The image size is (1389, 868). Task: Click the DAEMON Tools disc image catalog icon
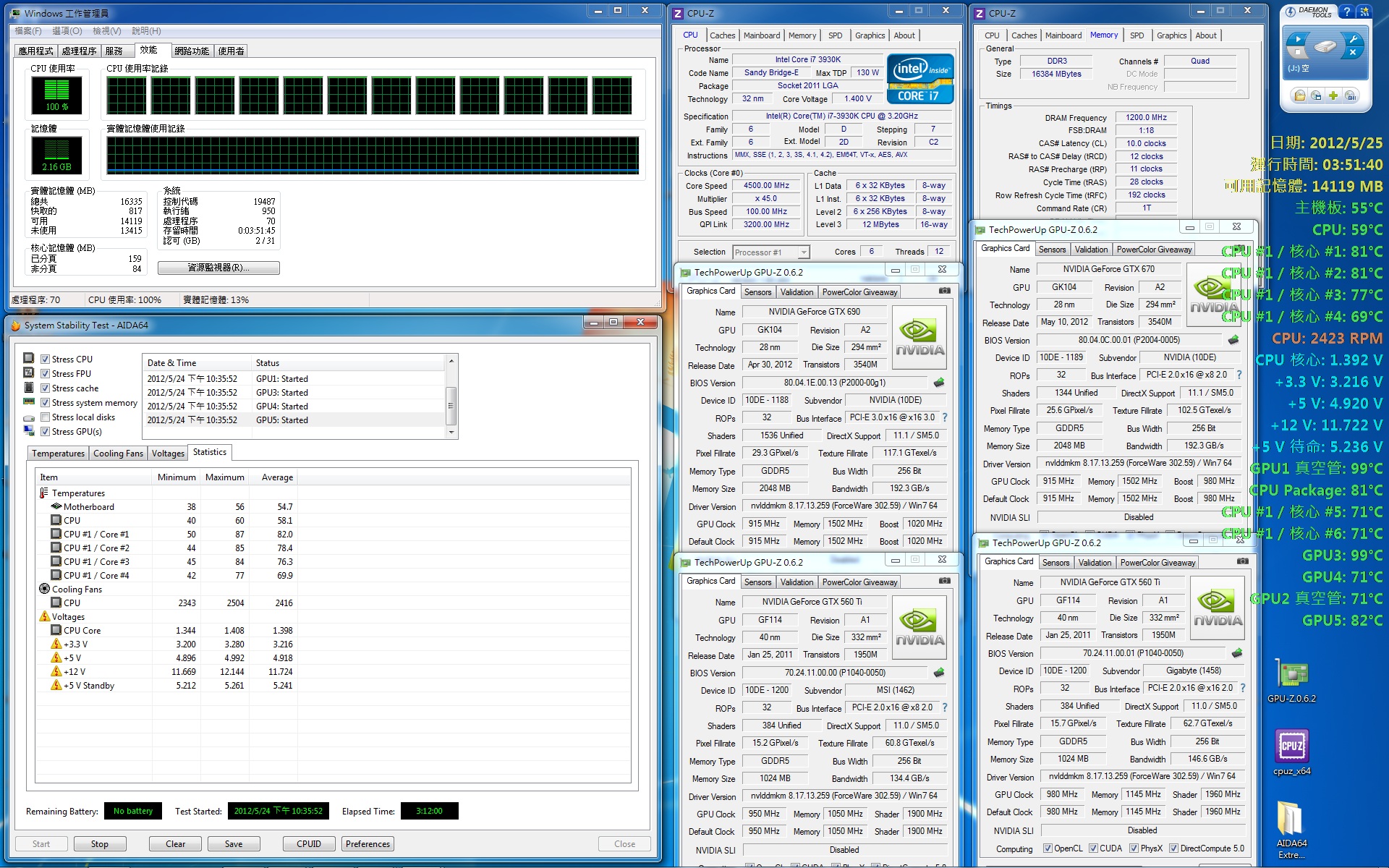tap(1317, 95)
